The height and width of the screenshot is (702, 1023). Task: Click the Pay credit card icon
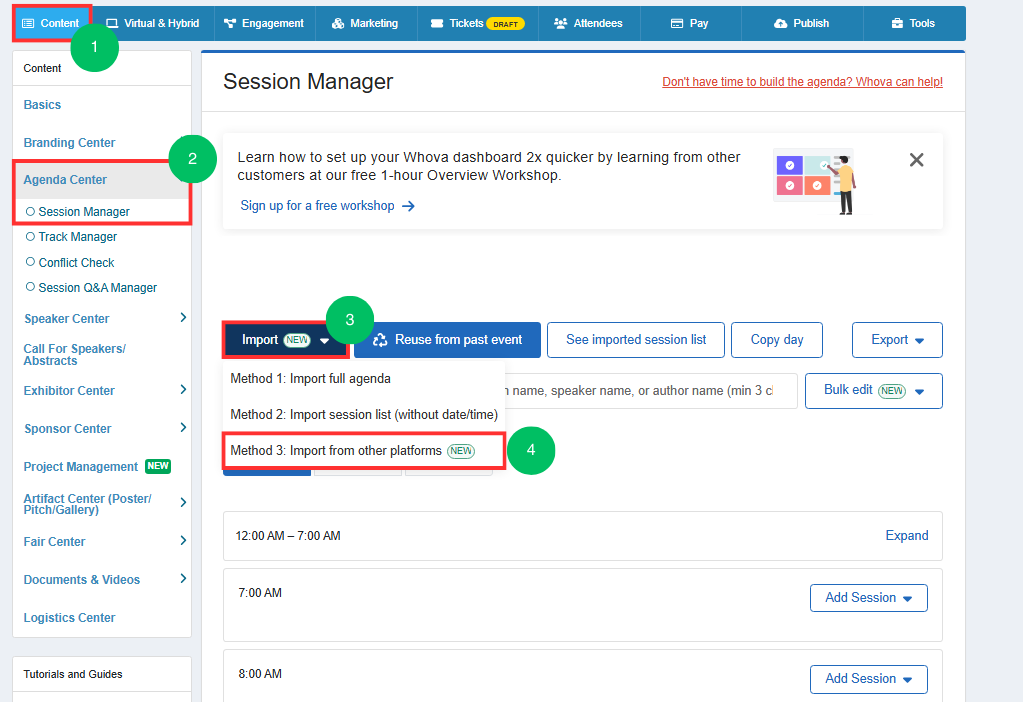pyautogui.click(x=677, y=23)
